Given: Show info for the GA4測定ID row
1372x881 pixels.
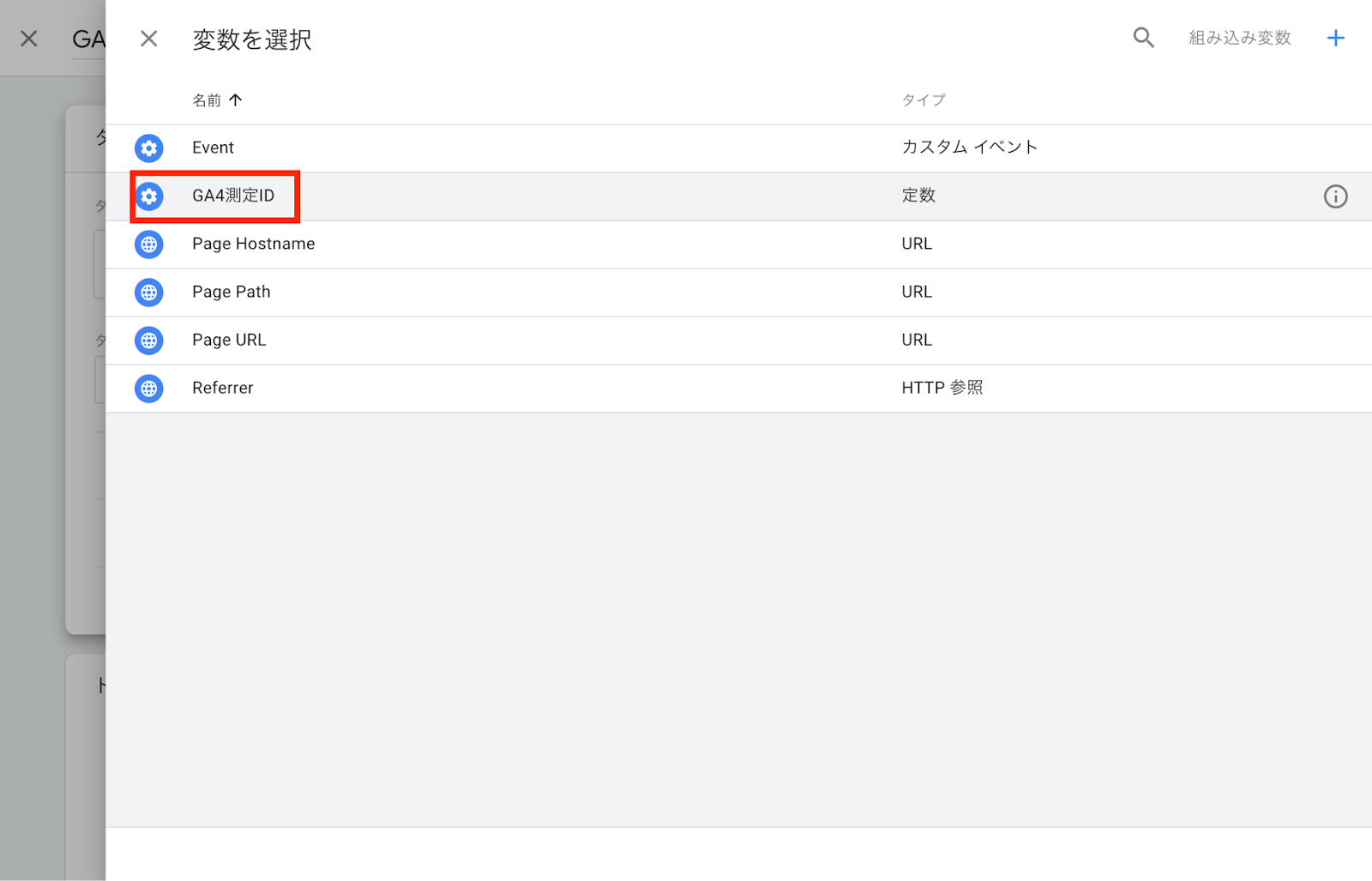Looking at the screenshot, I should coord(1336,196).
